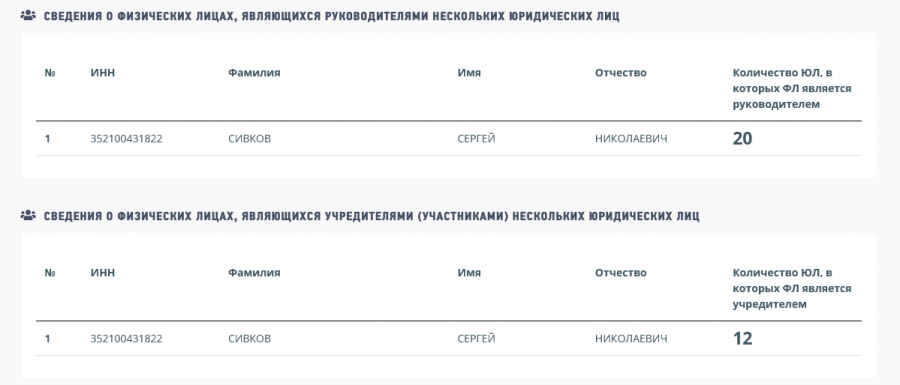The width and height of the screenshot is (900, 385).
Task: Select the ИНН column header in the managers table
Action: (103, 73)
